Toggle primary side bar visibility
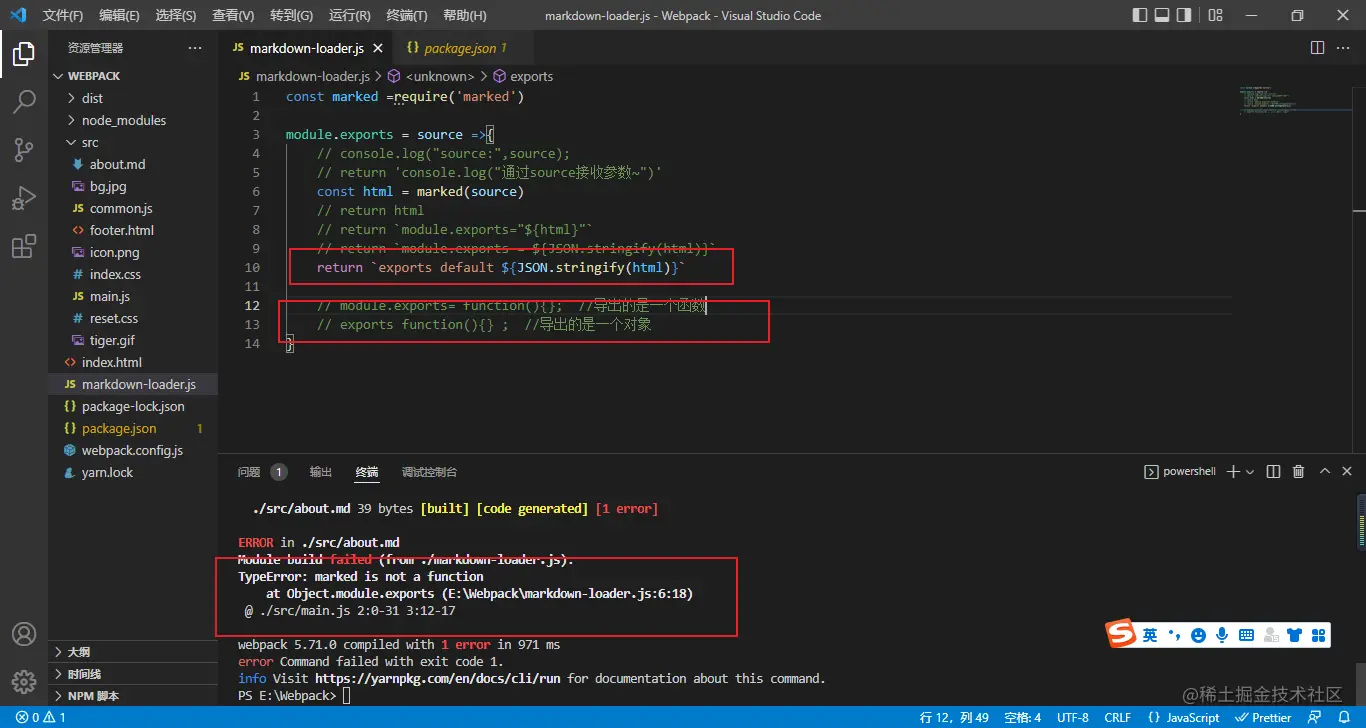 pyautogui.click(x=1140, y=15)
